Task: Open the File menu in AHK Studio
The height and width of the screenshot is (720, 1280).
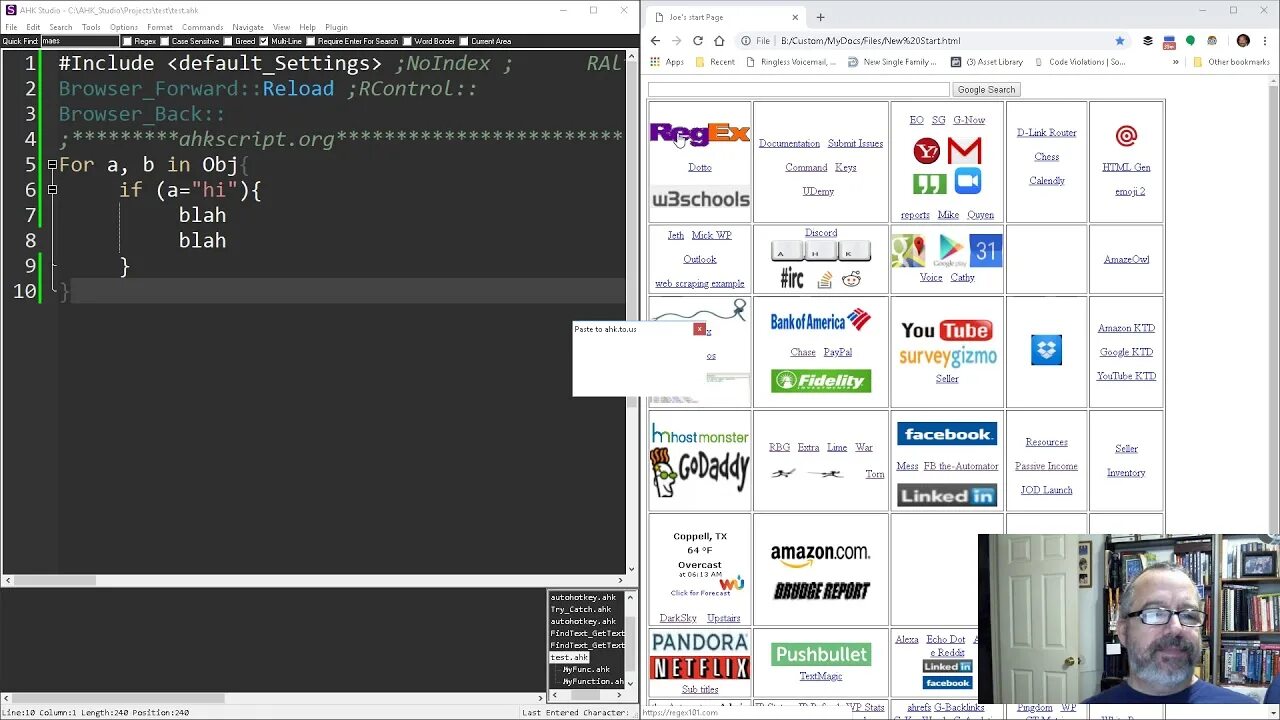Action: [x=11, y=27]
